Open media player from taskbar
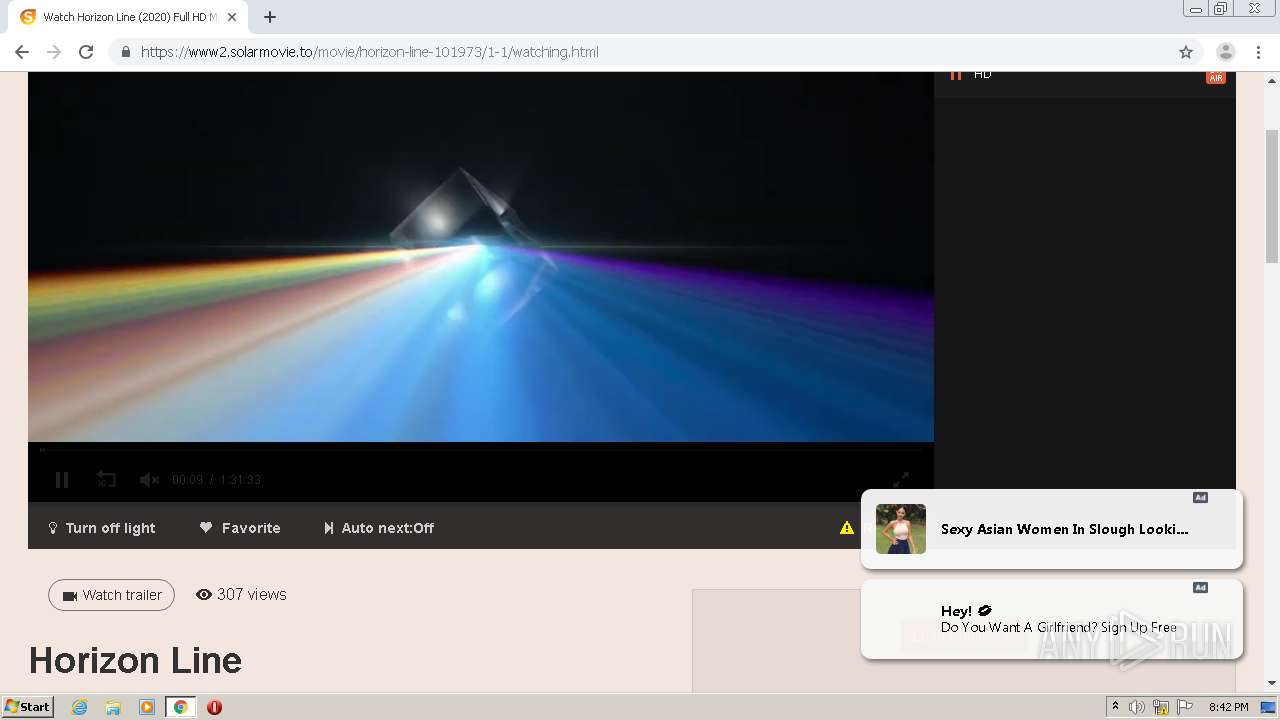 point(147,707)
